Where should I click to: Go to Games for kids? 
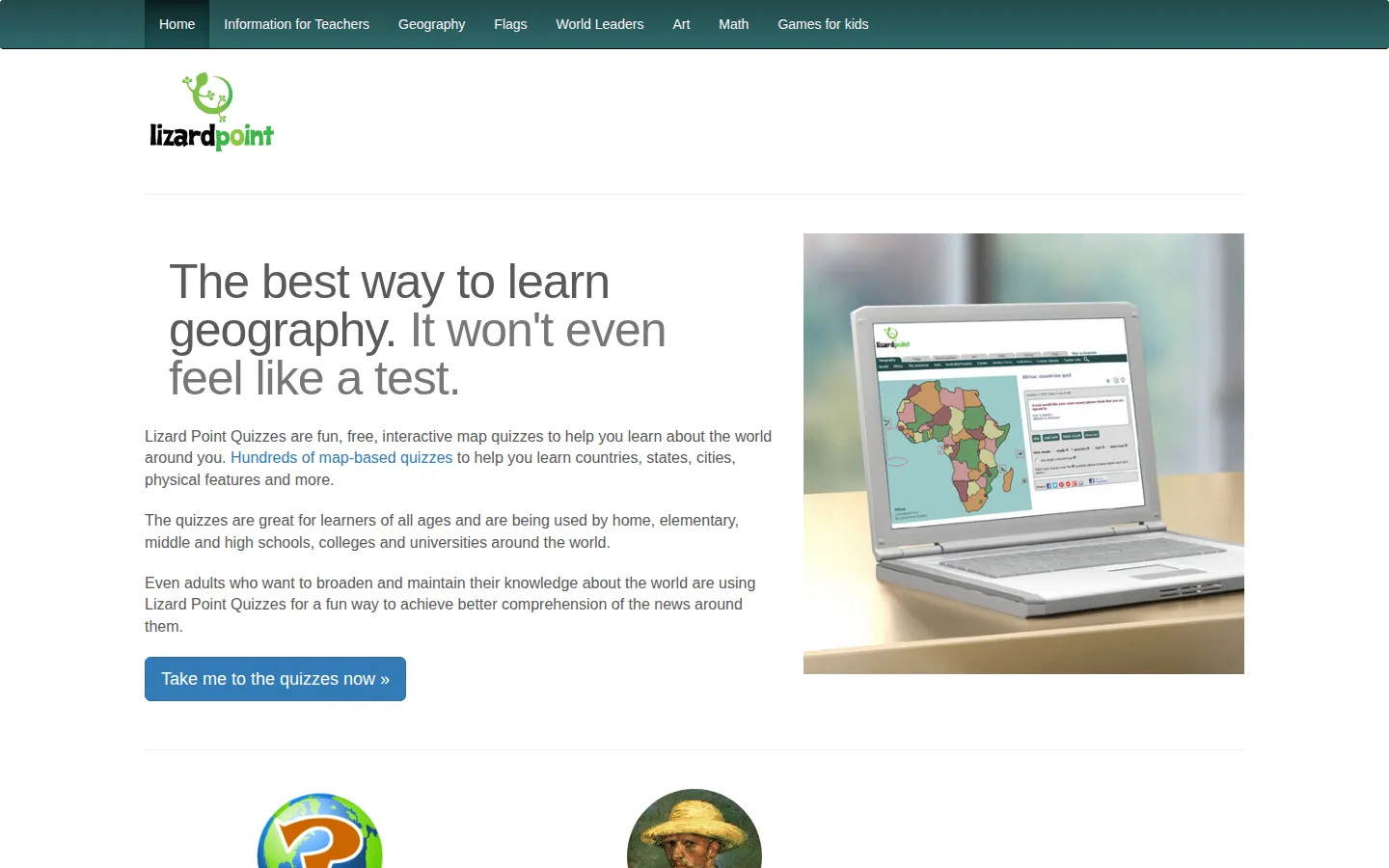[823, 24]
